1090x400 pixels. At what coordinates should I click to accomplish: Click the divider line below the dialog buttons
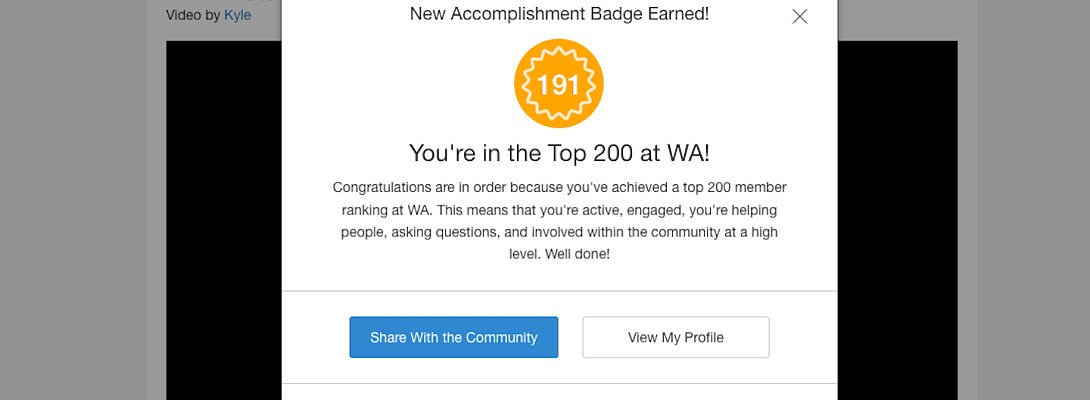pyautogui.click(x=559, y=383)
